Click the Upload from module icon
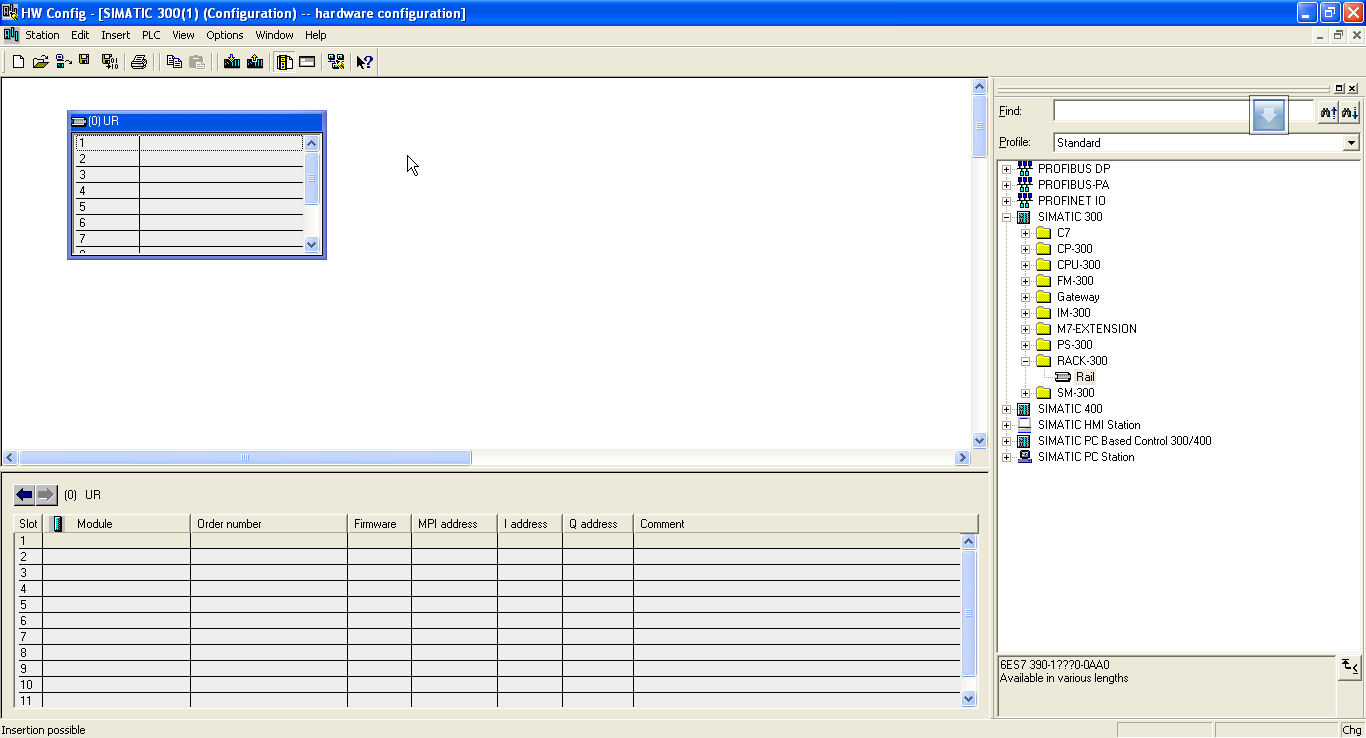1366x738 pixels. click(x=255, y=61)
